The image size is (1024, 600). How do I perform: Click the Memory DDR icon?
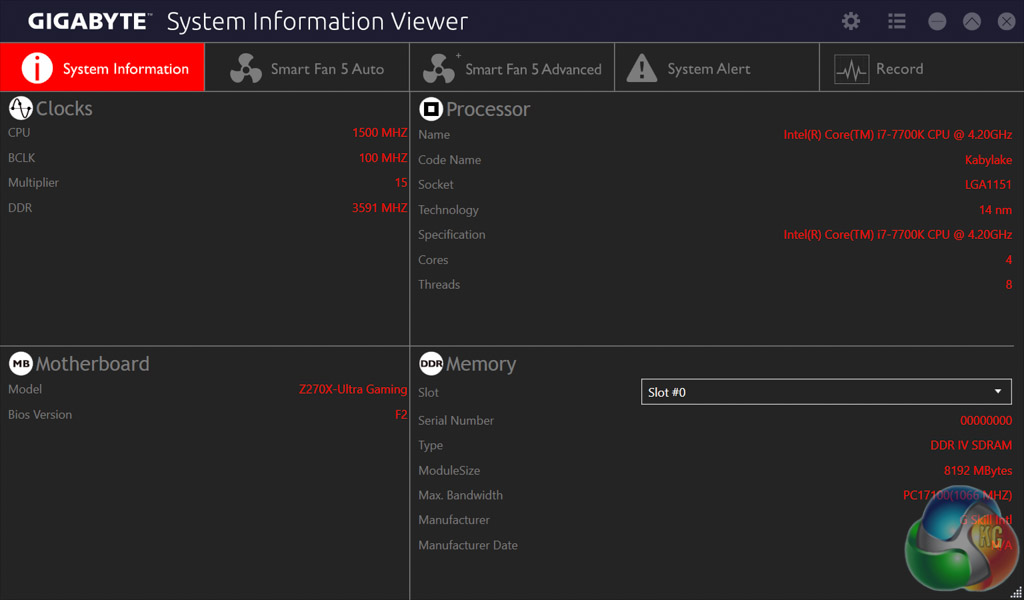tap(431, 364)
